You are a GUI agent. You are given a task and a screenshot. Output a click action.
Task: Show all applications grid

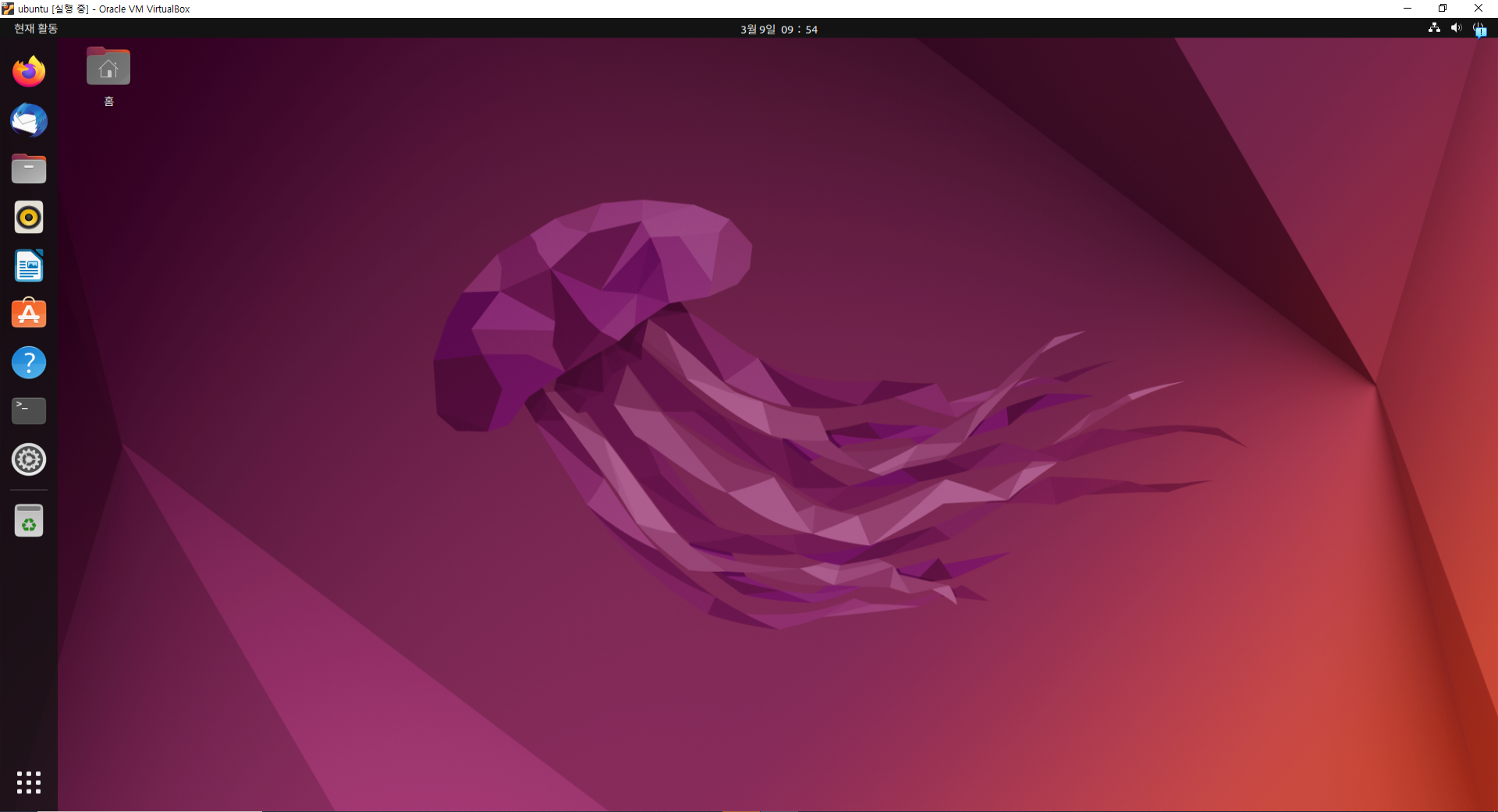[29, 782]
